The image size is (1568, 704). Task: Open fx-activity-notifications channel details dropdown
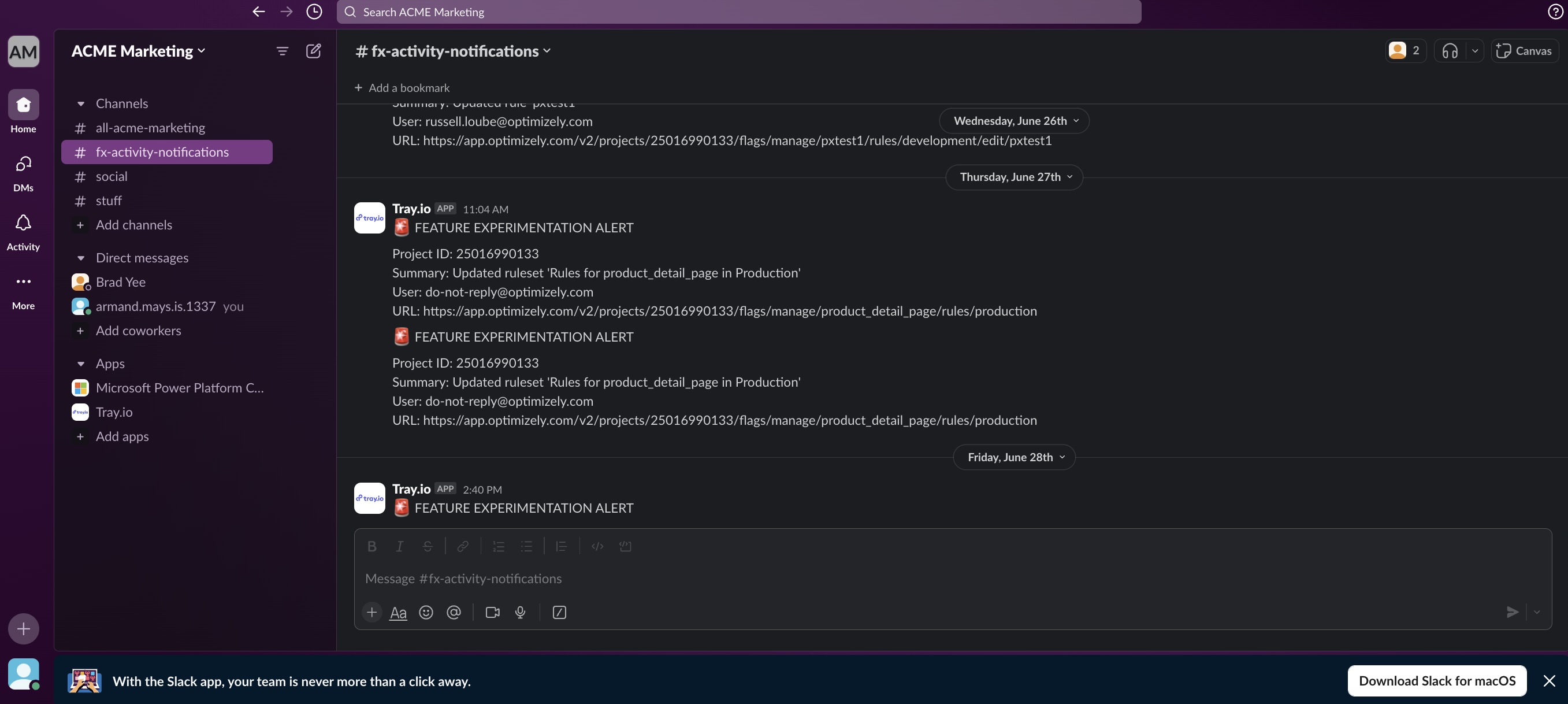click(454, 51)
